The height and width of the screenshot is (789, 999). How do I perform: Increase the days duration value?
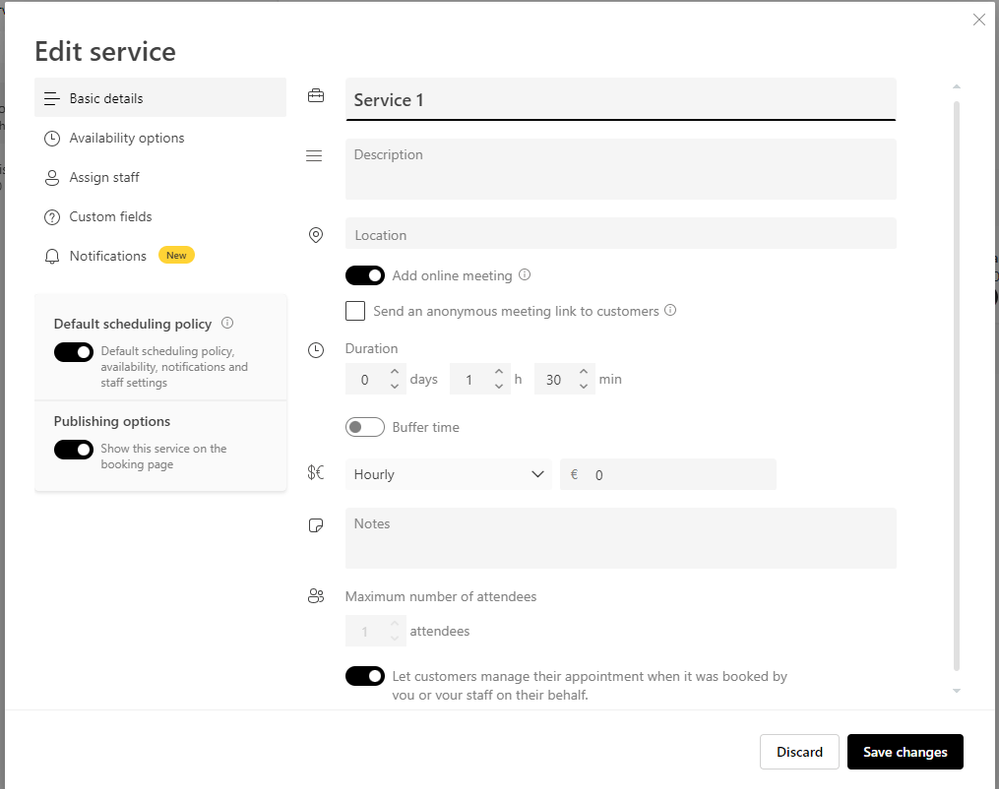click(x=395, y=372)
